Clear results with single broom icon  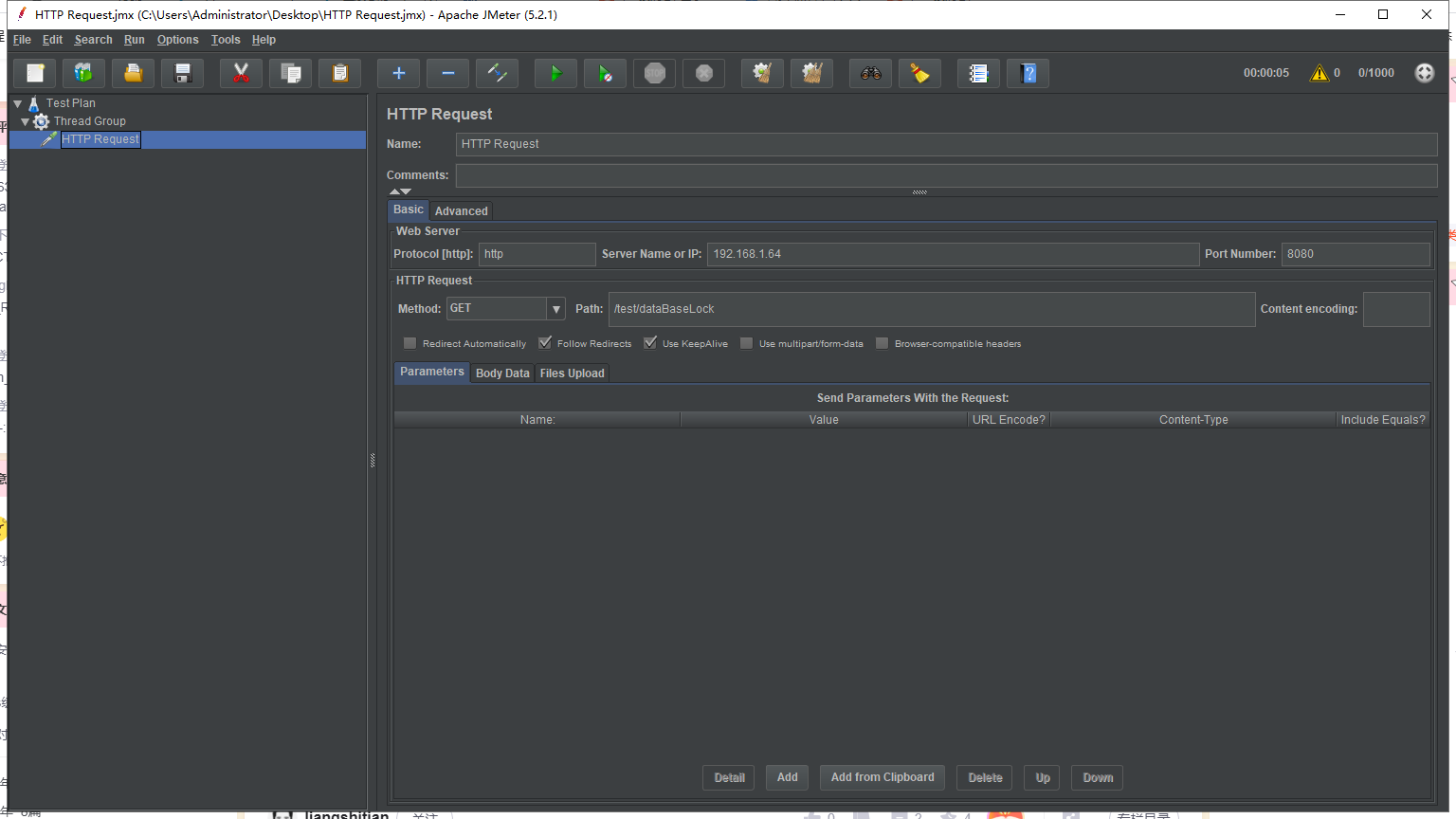coord(762,73)
